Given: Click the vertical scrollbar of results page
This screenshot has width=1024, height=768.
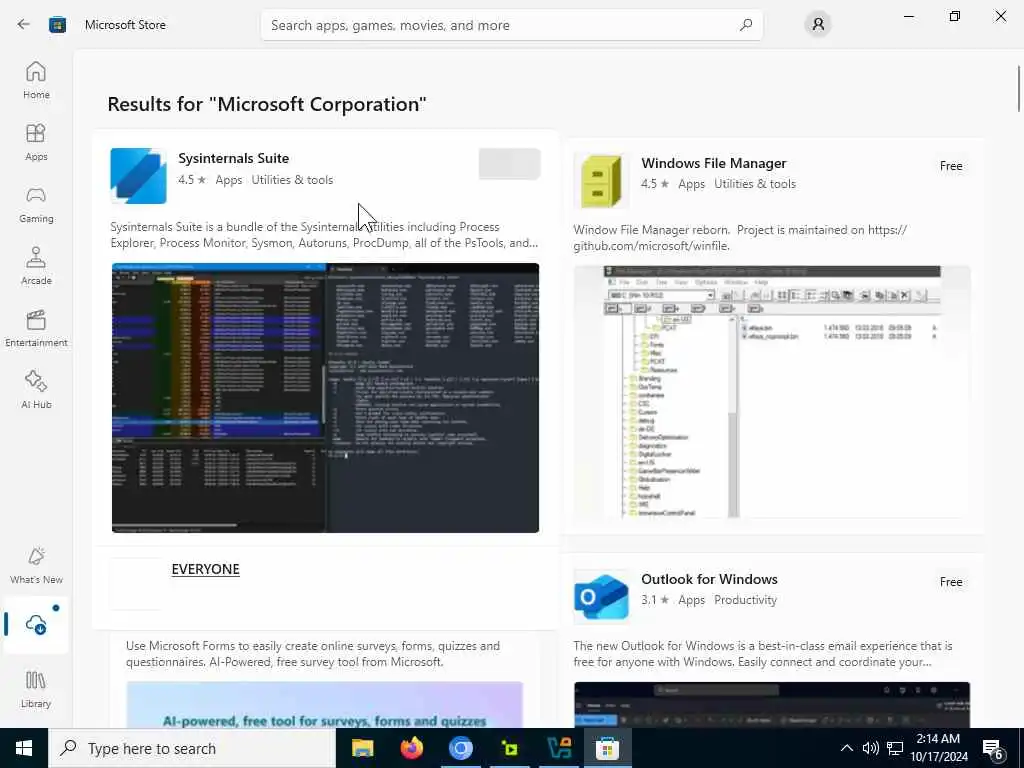Looking at the screenshot, I should click(1018, 88).
